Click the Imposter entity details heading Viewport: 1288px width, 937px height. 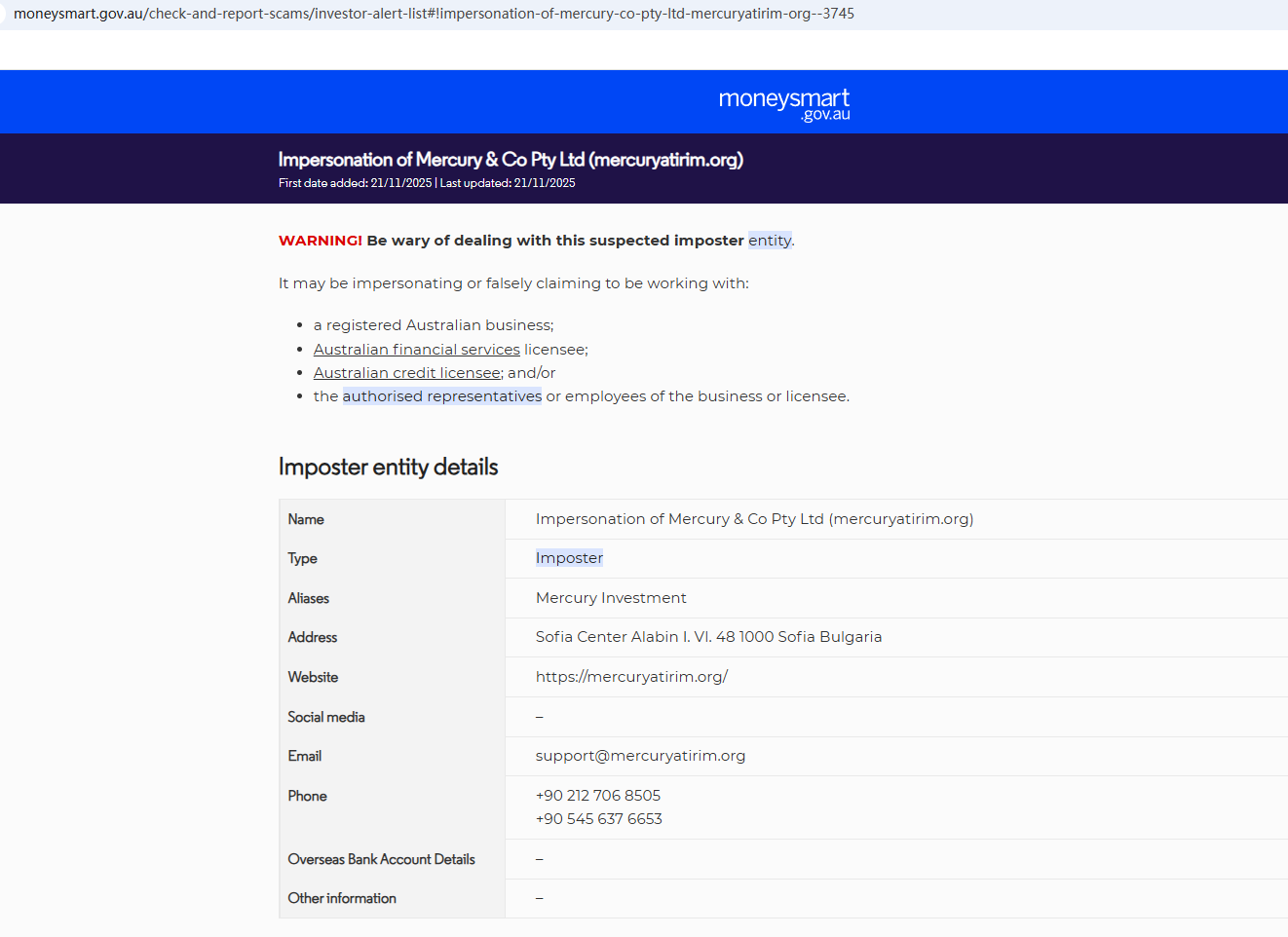(x=388, y=468)
